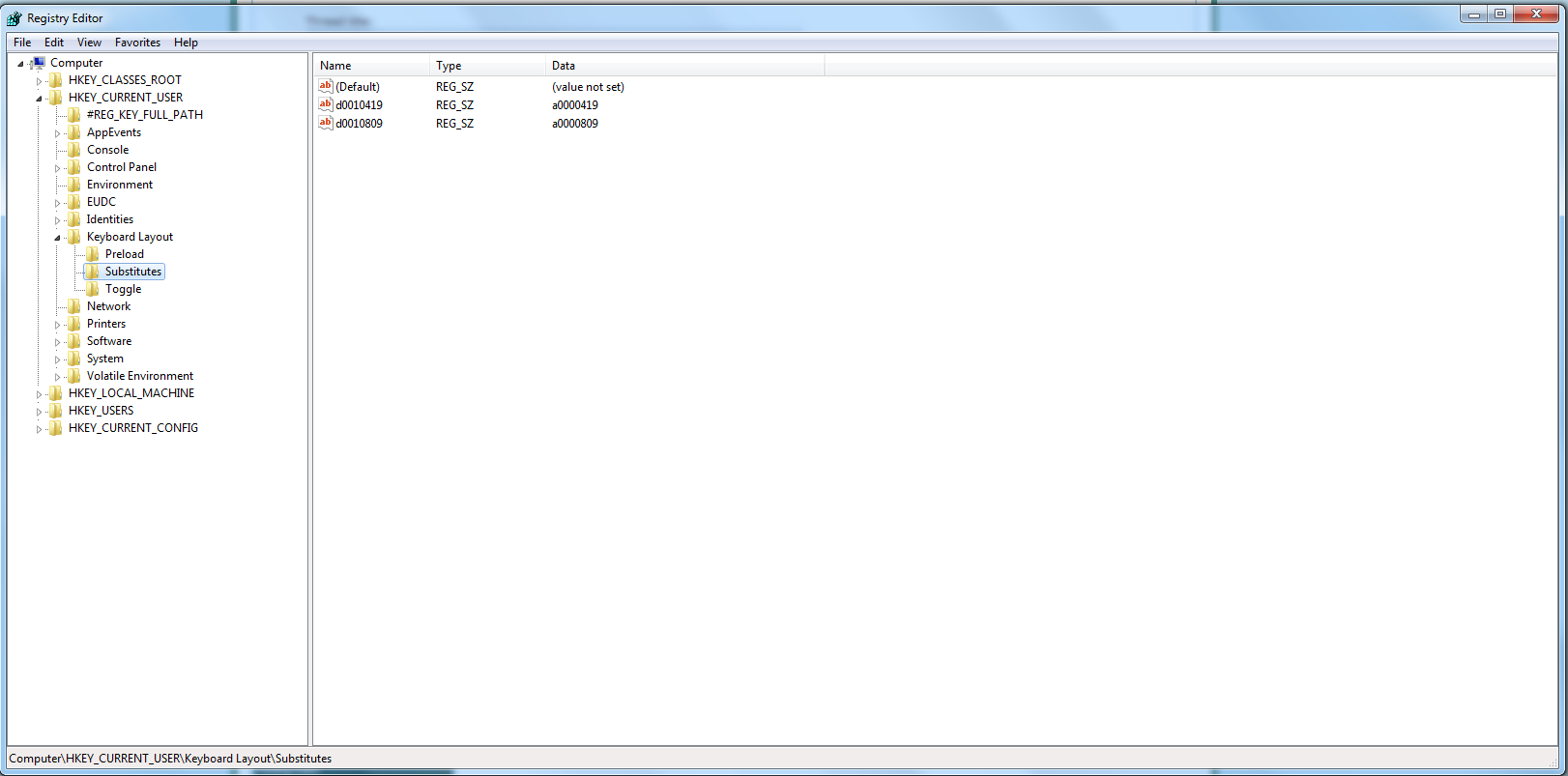Open the Favorites menu
The image size is (1568, 776).
coord(137,43)
